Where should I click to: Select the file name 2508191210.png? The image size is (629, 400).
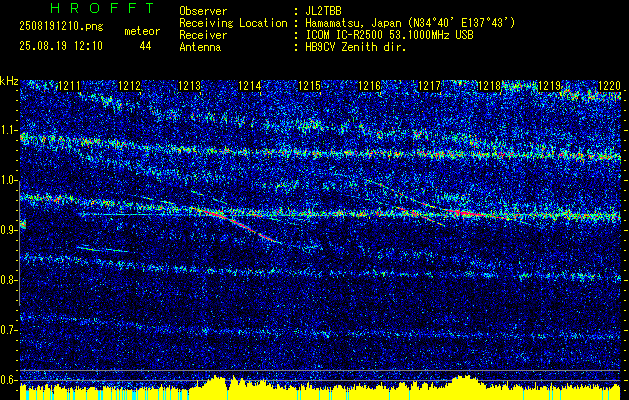[61, 27]
